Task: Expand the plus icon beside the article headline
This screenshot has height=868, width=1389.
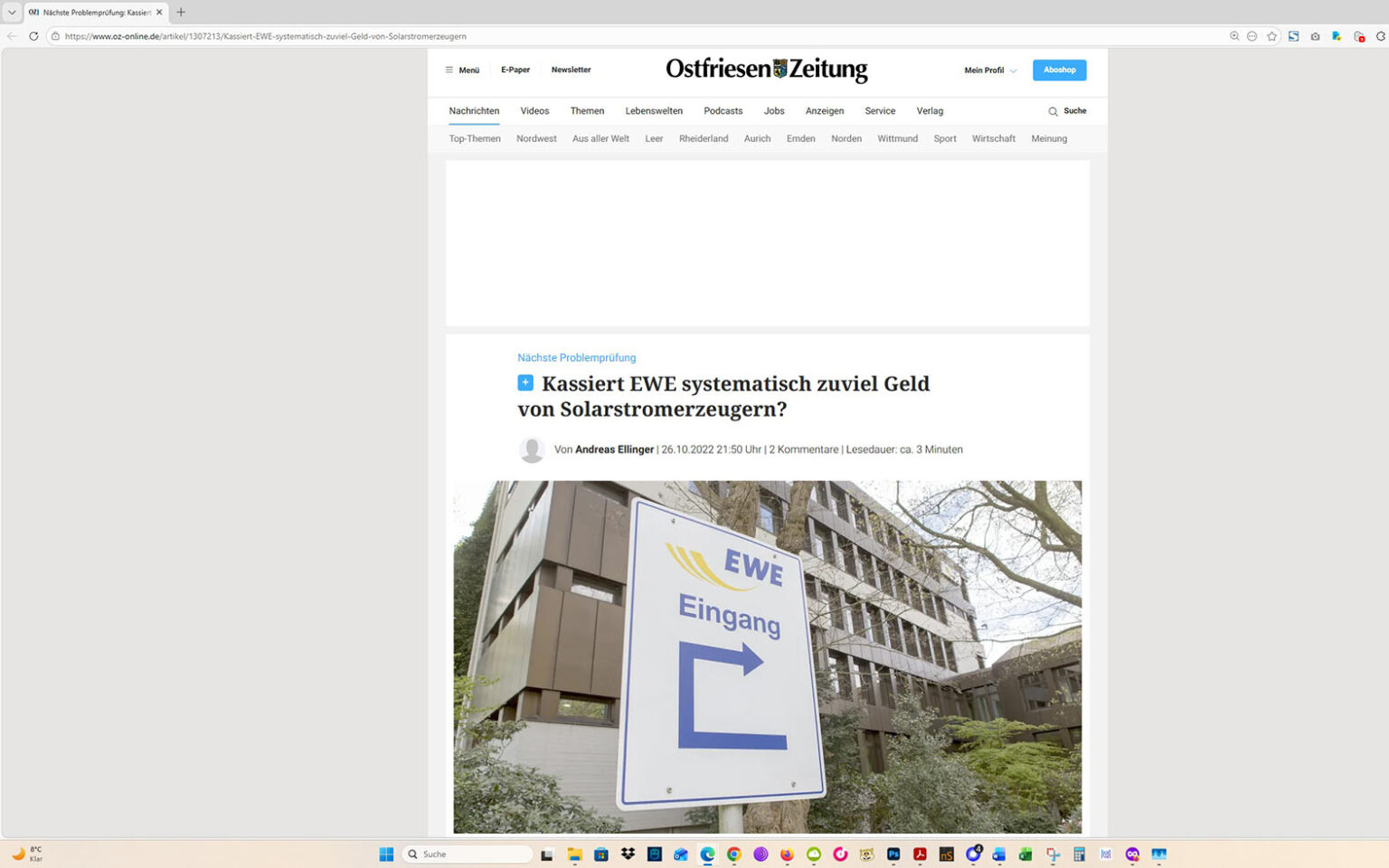Action: click(525, 382)
